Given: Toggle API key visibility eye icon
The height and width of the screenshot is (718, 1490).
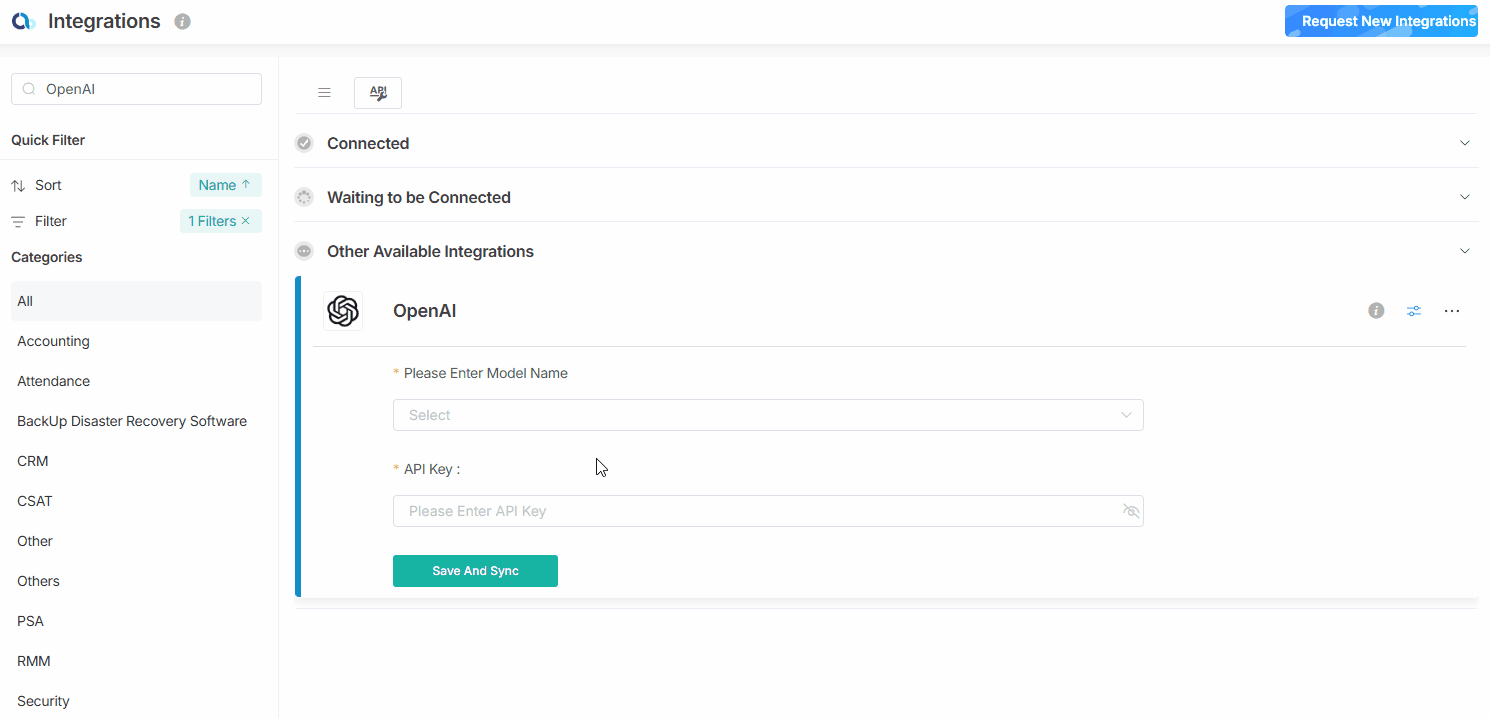Looking at the screenshot, I should (1131, 511).
